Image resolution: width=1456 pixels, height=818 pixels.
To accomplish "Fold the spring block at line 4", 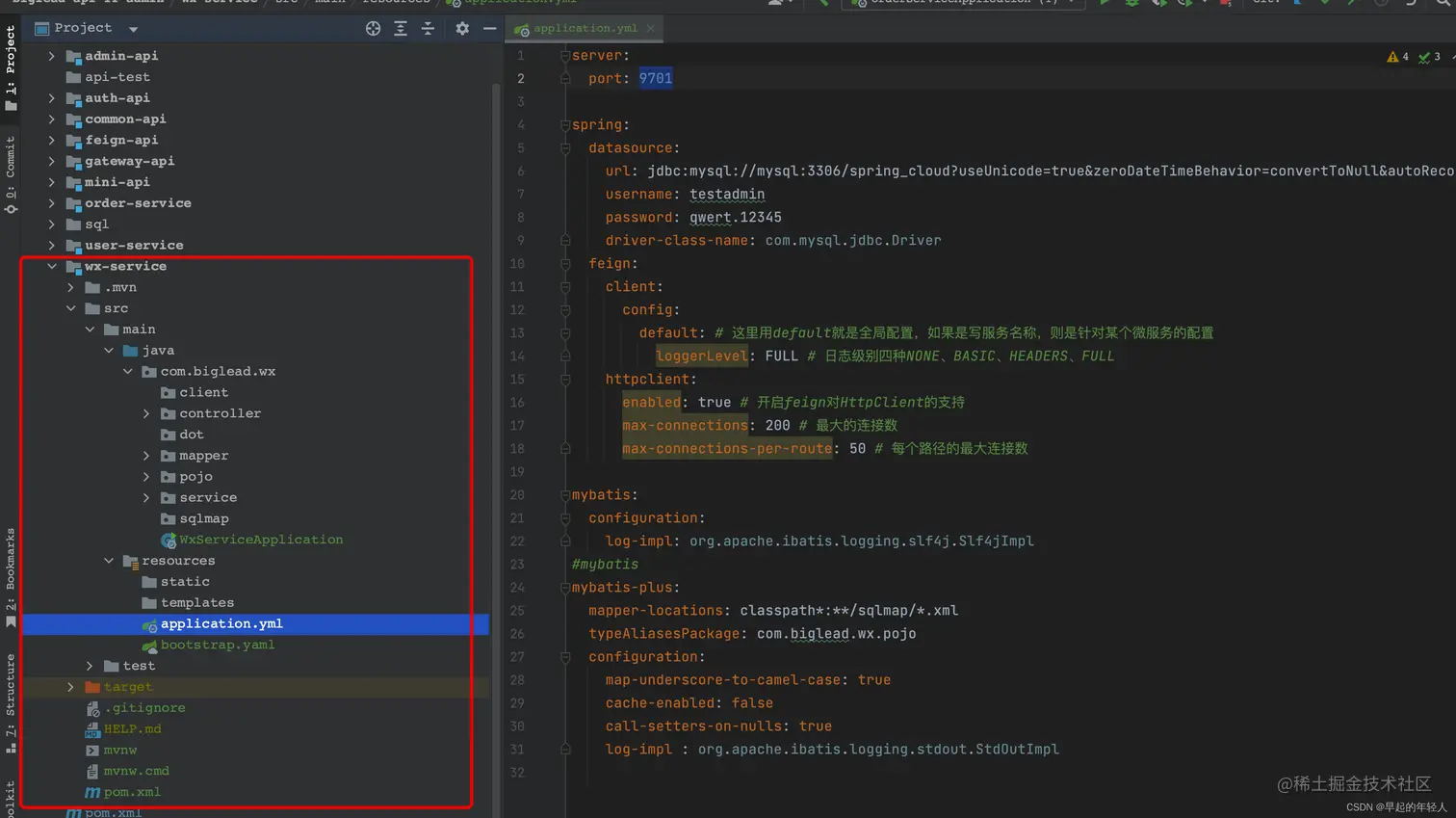I will pos(565,125).
